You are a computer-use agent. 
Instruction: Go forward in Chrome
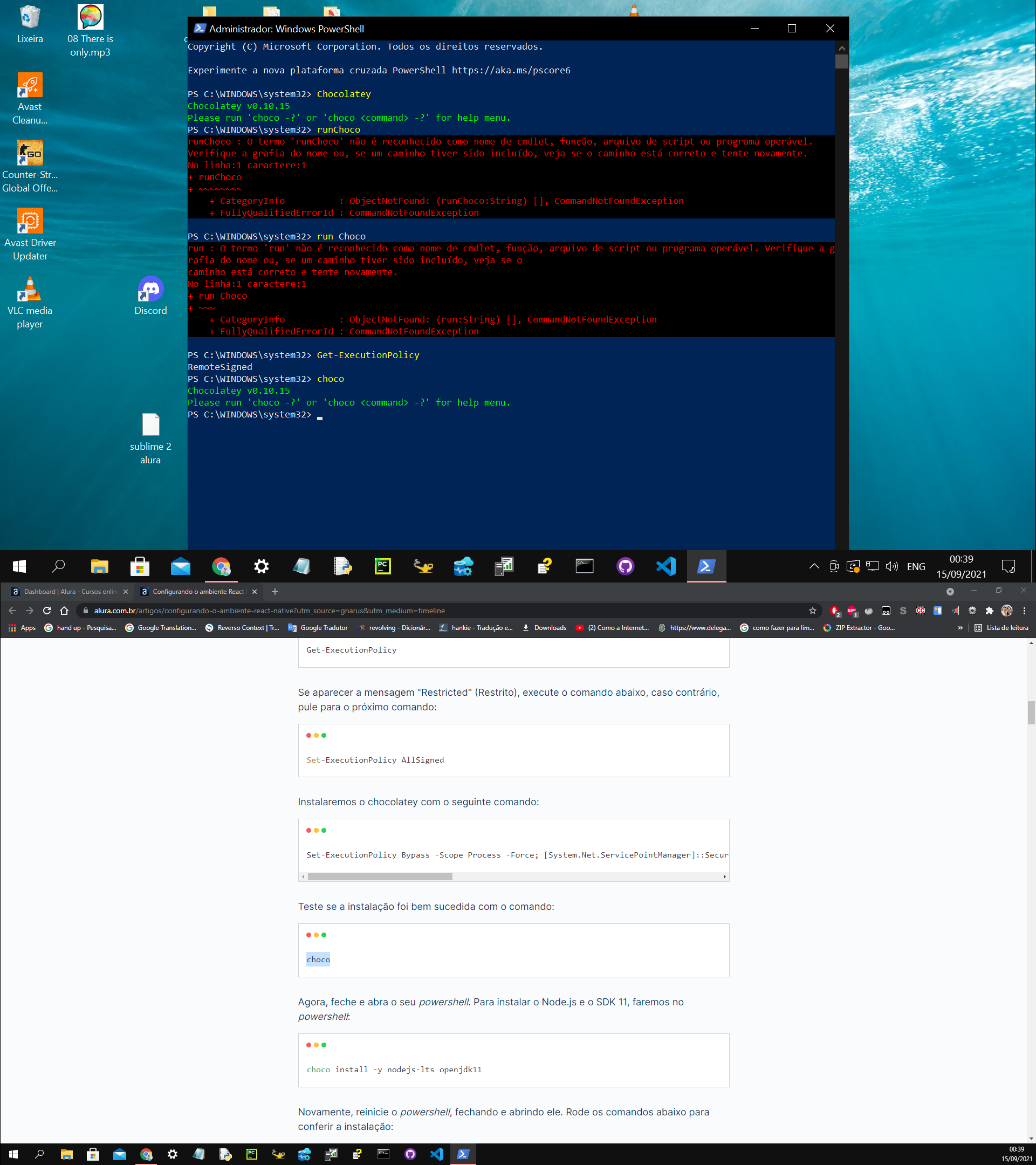click(30, 611)
